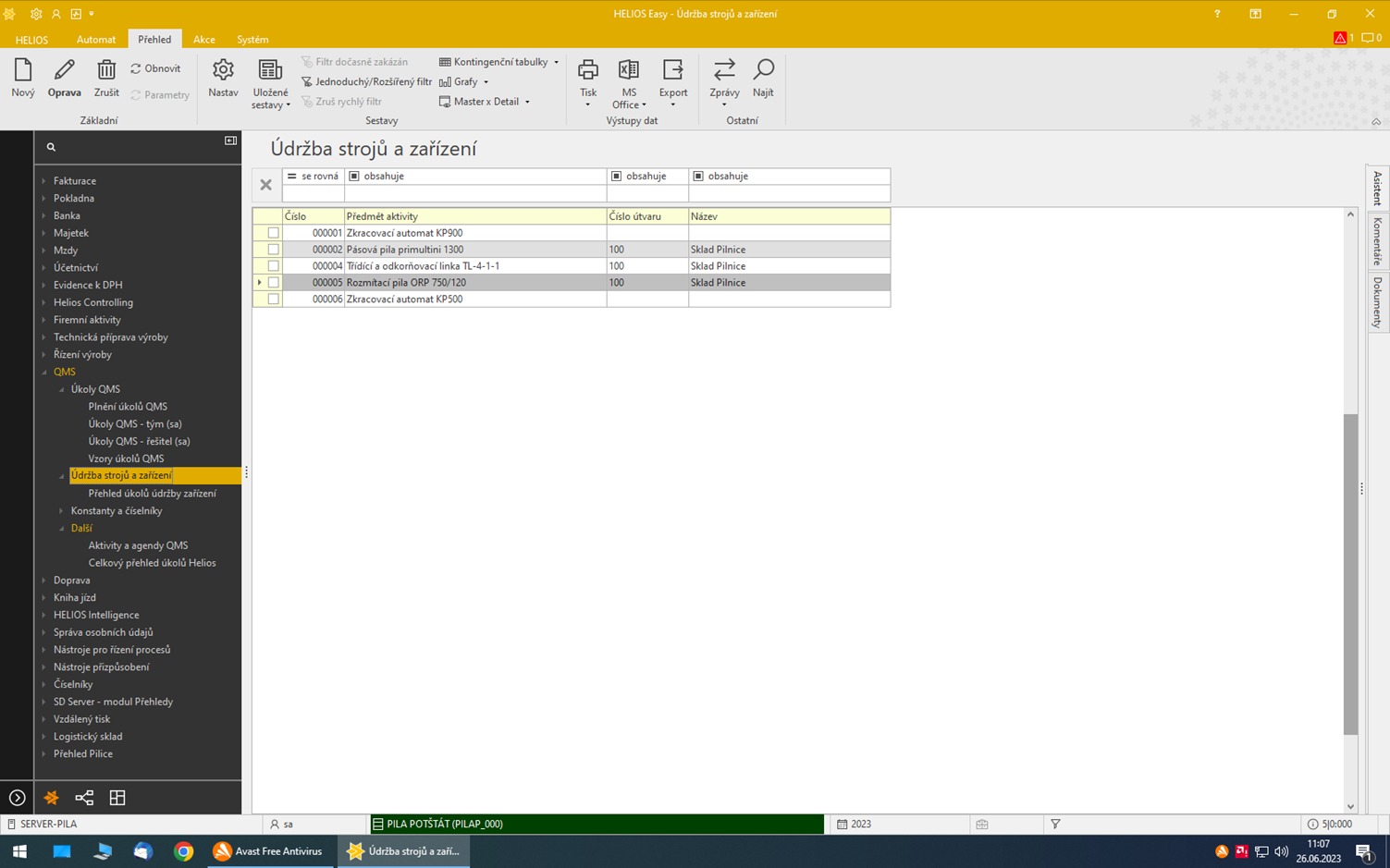Tick checkbox of row 000005
The image size is (1390, 868).
pyautogui.click(x=273, y=283)
